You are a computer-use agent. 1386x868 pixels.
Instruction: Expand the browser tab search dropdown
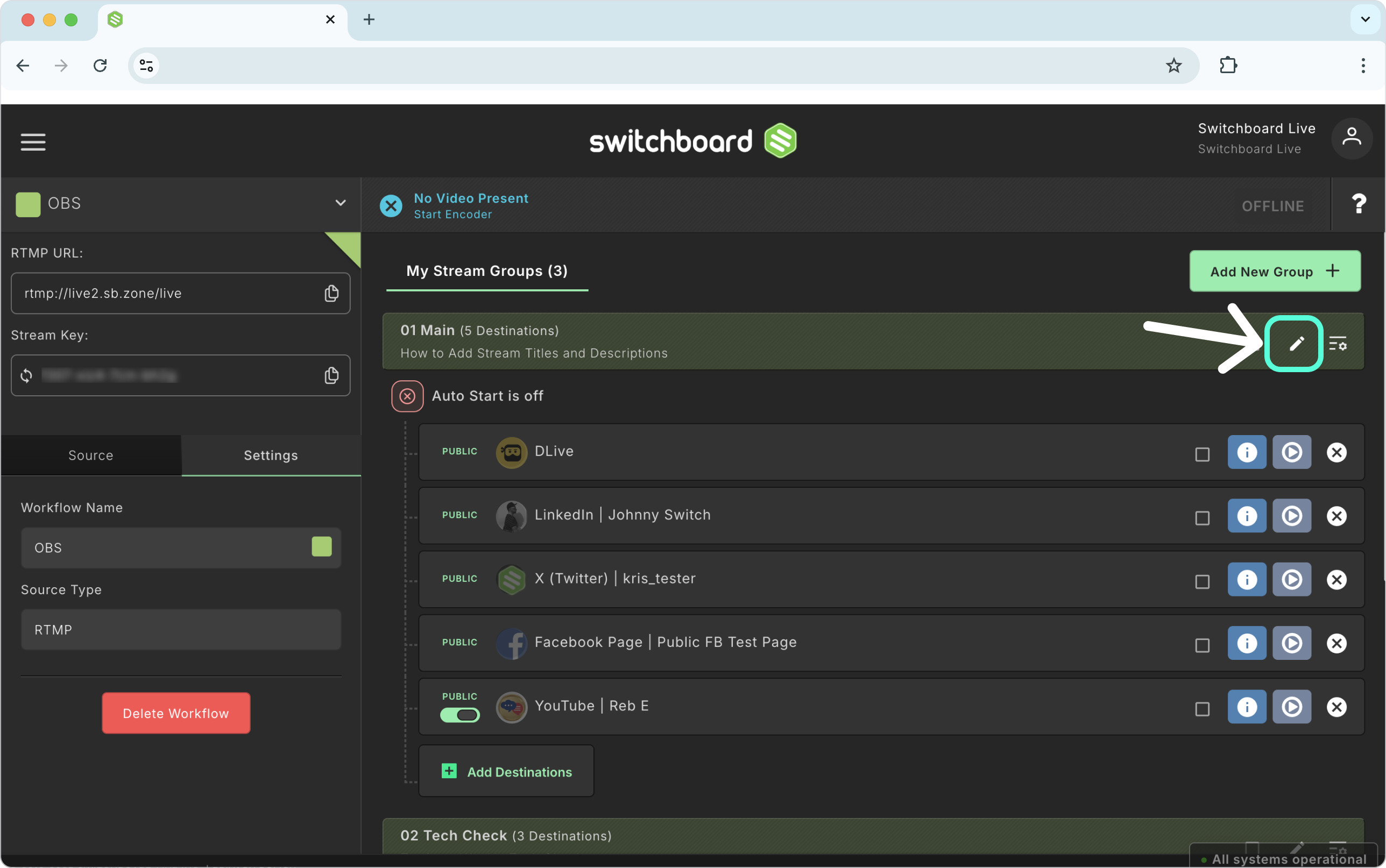1365,19
